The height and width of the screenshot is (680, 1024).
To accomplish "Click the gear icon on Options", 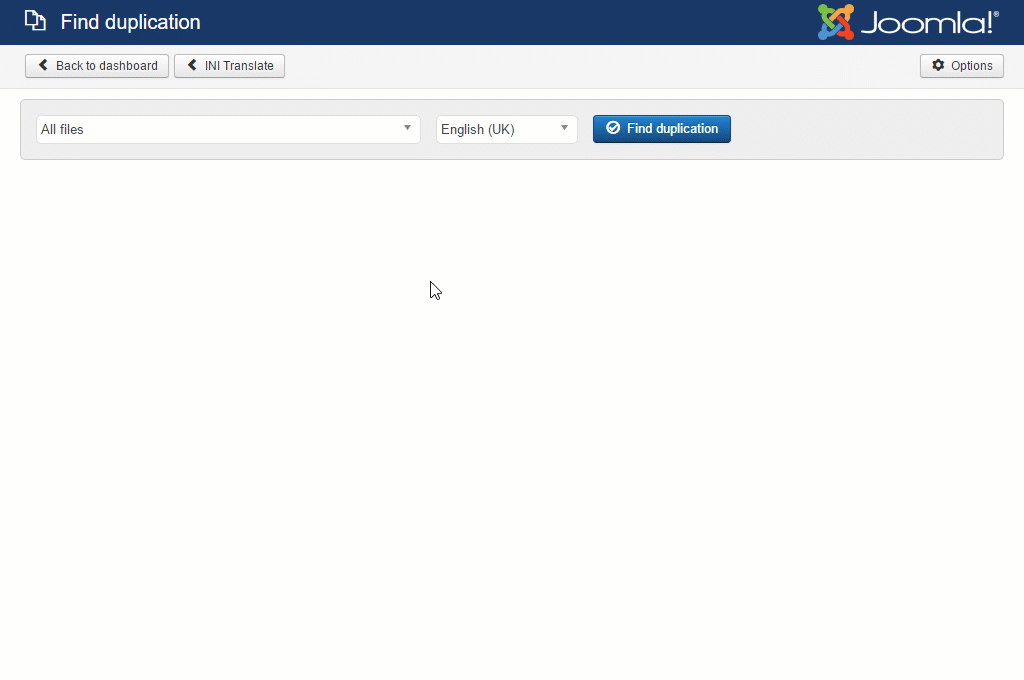I will (938, 65).
